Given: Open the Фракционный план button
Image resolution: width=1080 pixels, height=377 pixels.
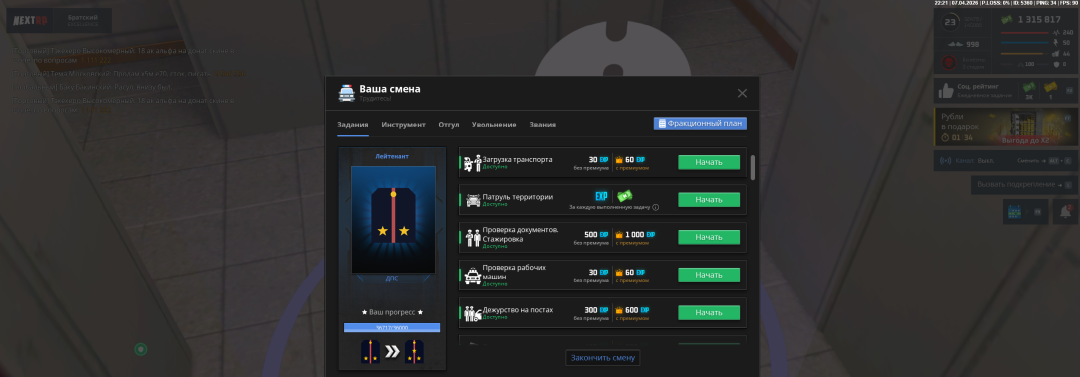Looking at the screenshot, I should pyautogui.click(x=700, y=123).
